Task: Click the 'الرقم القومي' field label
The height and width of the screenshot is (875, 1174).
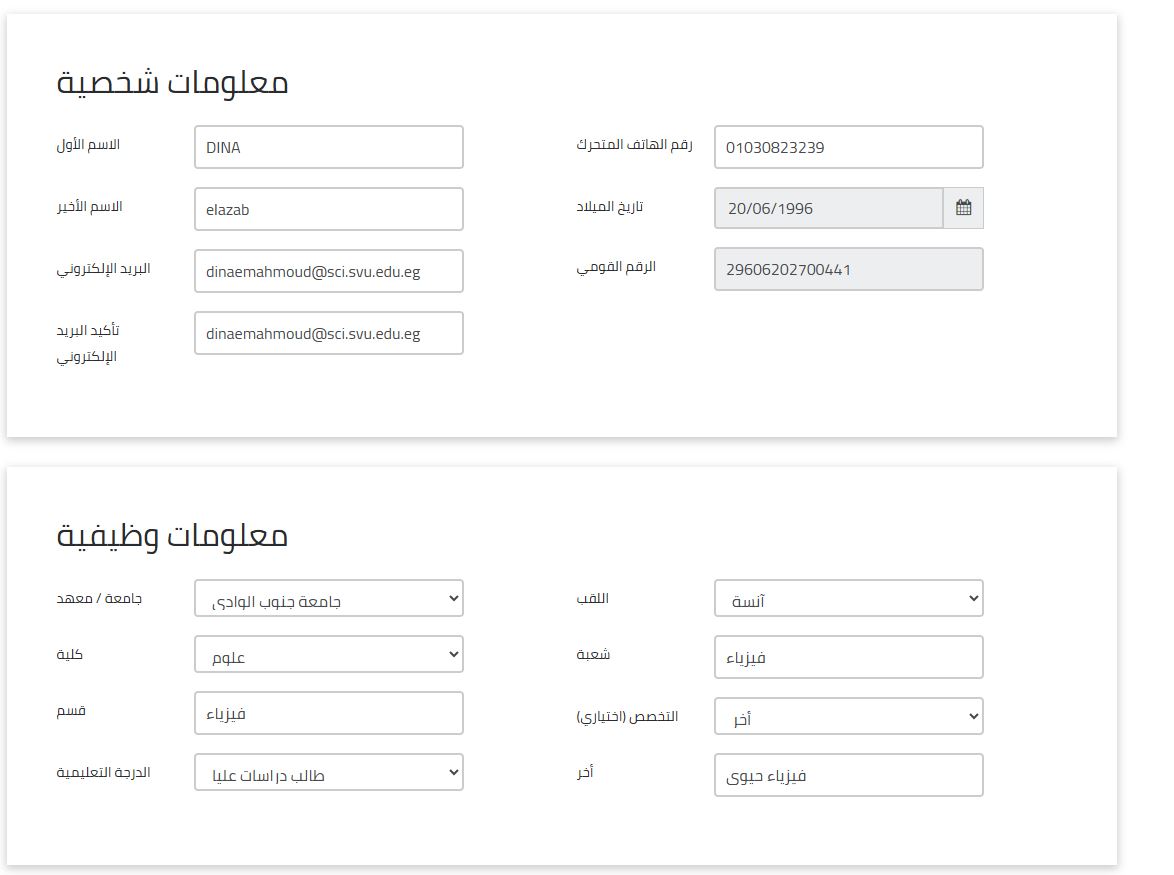Action: 616,268
